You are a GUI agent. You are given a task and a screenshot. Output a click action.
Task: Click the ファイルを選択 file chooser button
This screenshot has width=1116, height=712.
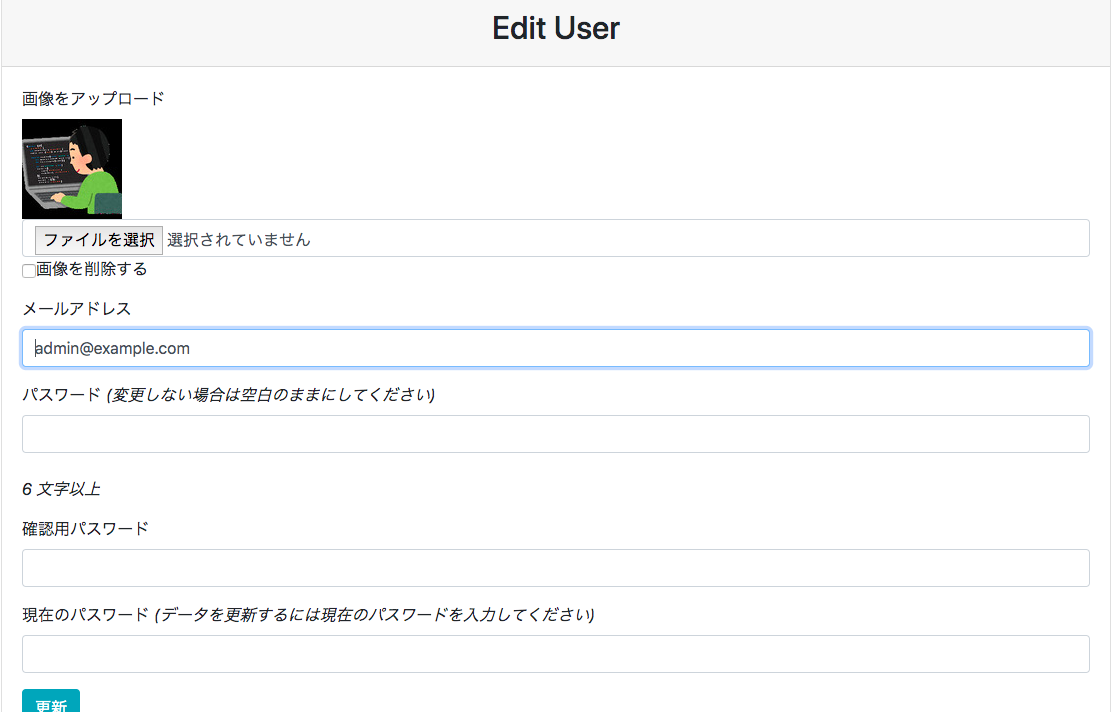(99, 240)
